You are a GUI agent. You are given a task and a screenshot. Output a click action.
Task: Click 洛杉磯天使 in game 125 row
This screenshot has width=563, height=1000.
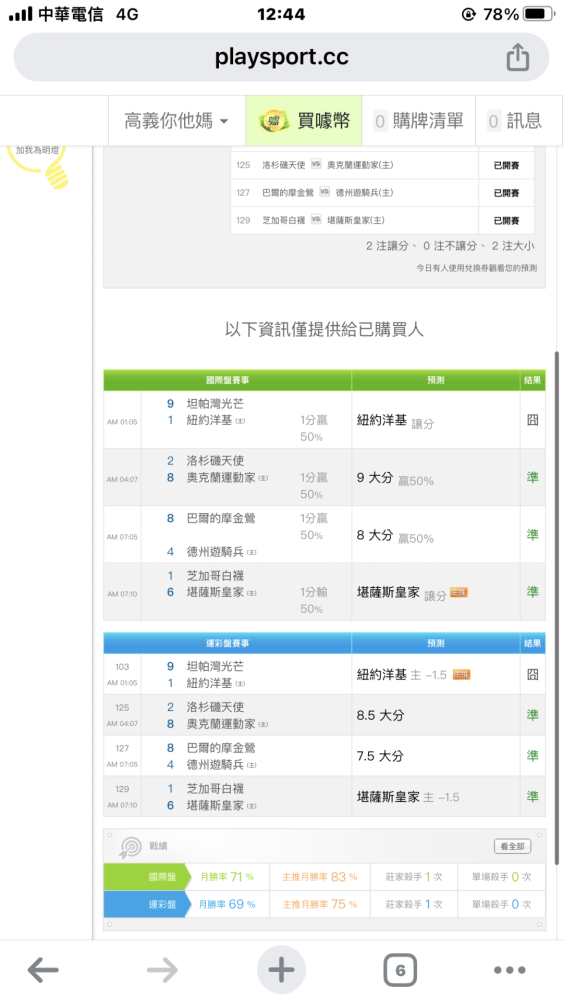(x=283, y=165)
